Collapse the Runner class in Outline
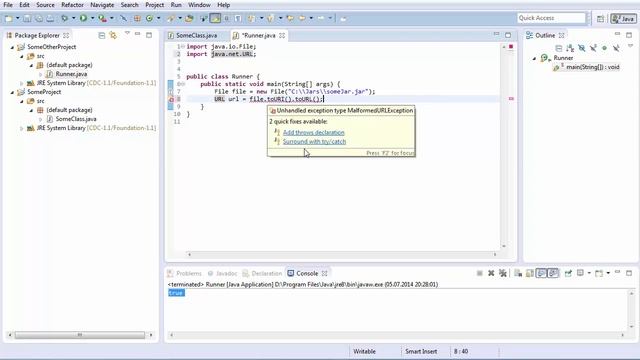The width and height of the screenshot is (640, 360). pos(534,58)
